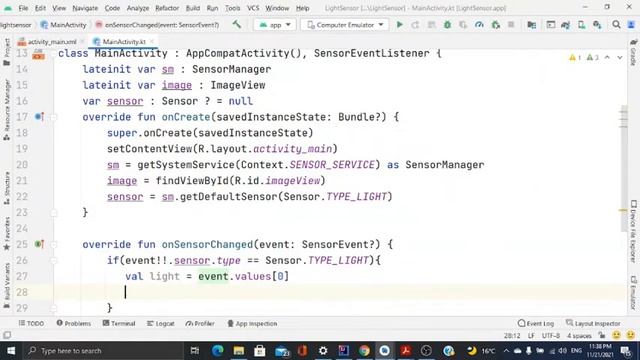Open the Build menu

coord(193,8)
